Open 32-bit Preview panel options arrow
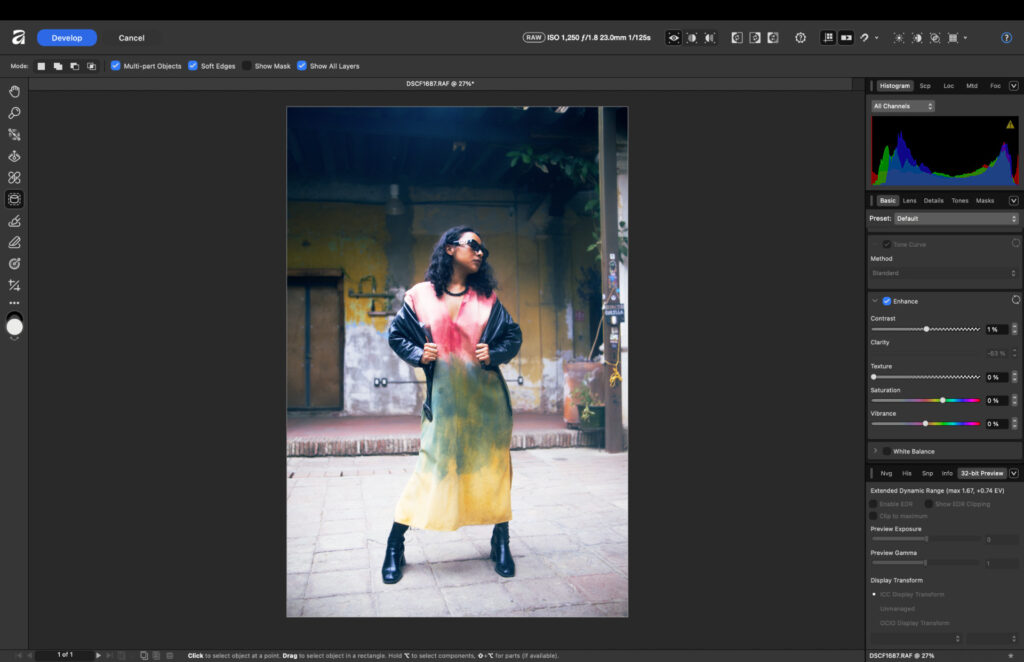 [1014, 473]
